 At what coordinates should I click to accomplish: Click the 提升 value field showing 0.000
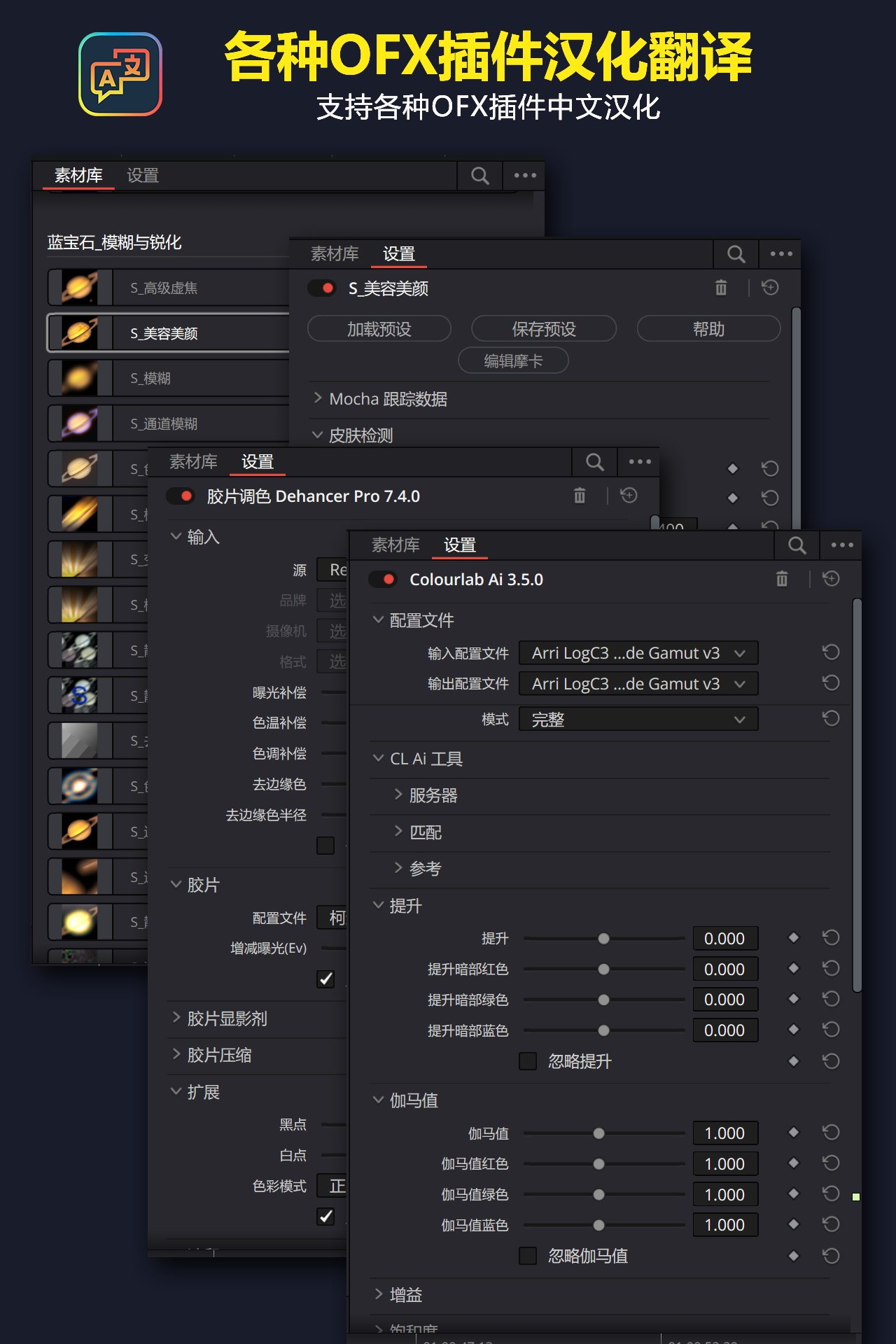coord(725,939)
